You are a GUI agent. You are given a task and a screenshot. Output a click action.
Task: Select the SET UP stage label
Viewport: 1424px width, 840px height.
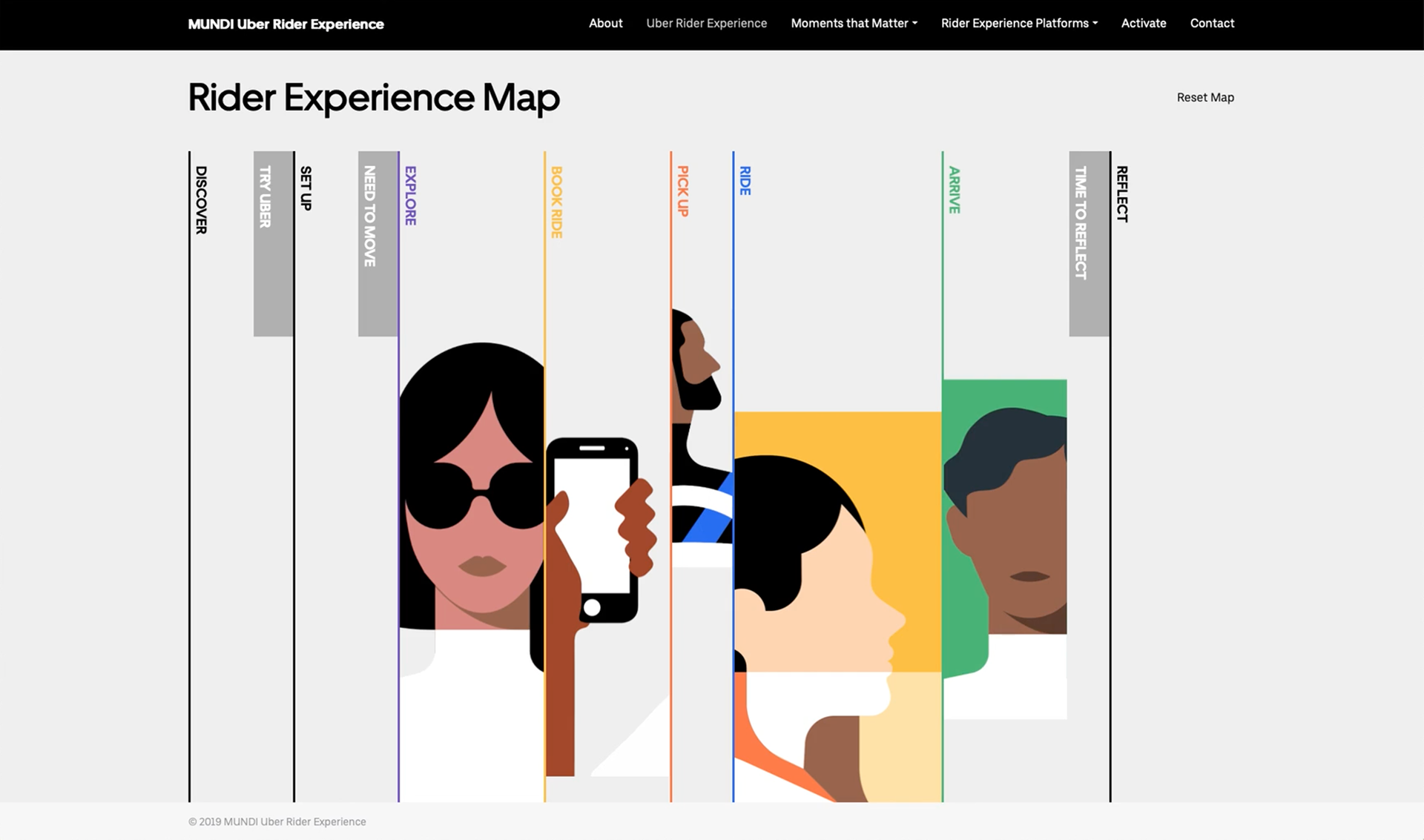[x=306, y=188]
